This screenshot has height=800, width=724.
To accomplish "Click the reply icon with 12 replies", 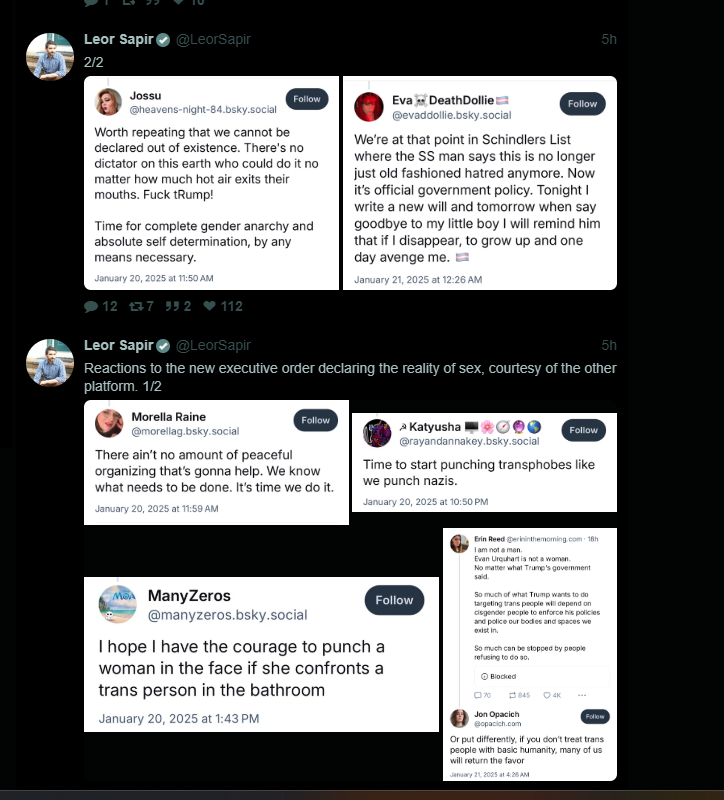I will 91,306.
